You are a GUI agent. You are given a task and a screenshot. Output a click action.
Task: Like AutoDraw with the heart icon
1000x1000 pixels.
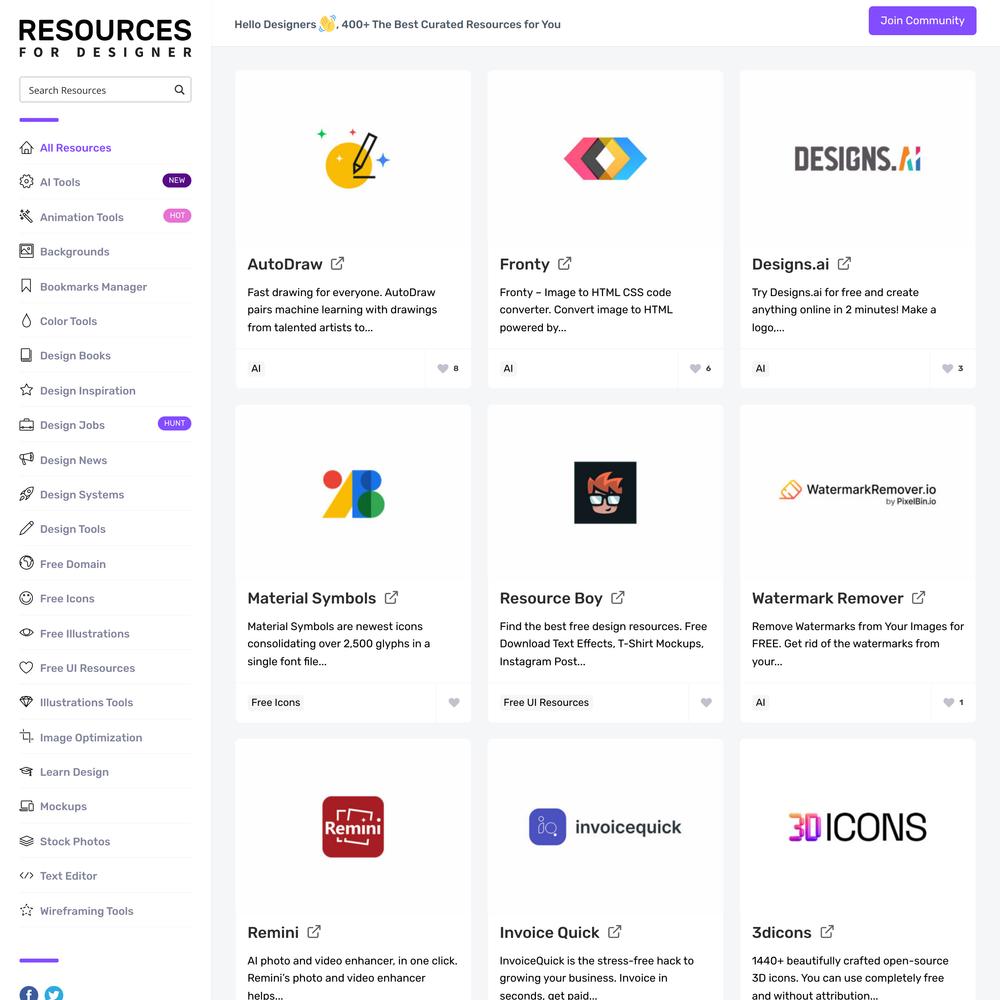click(443, 368)
